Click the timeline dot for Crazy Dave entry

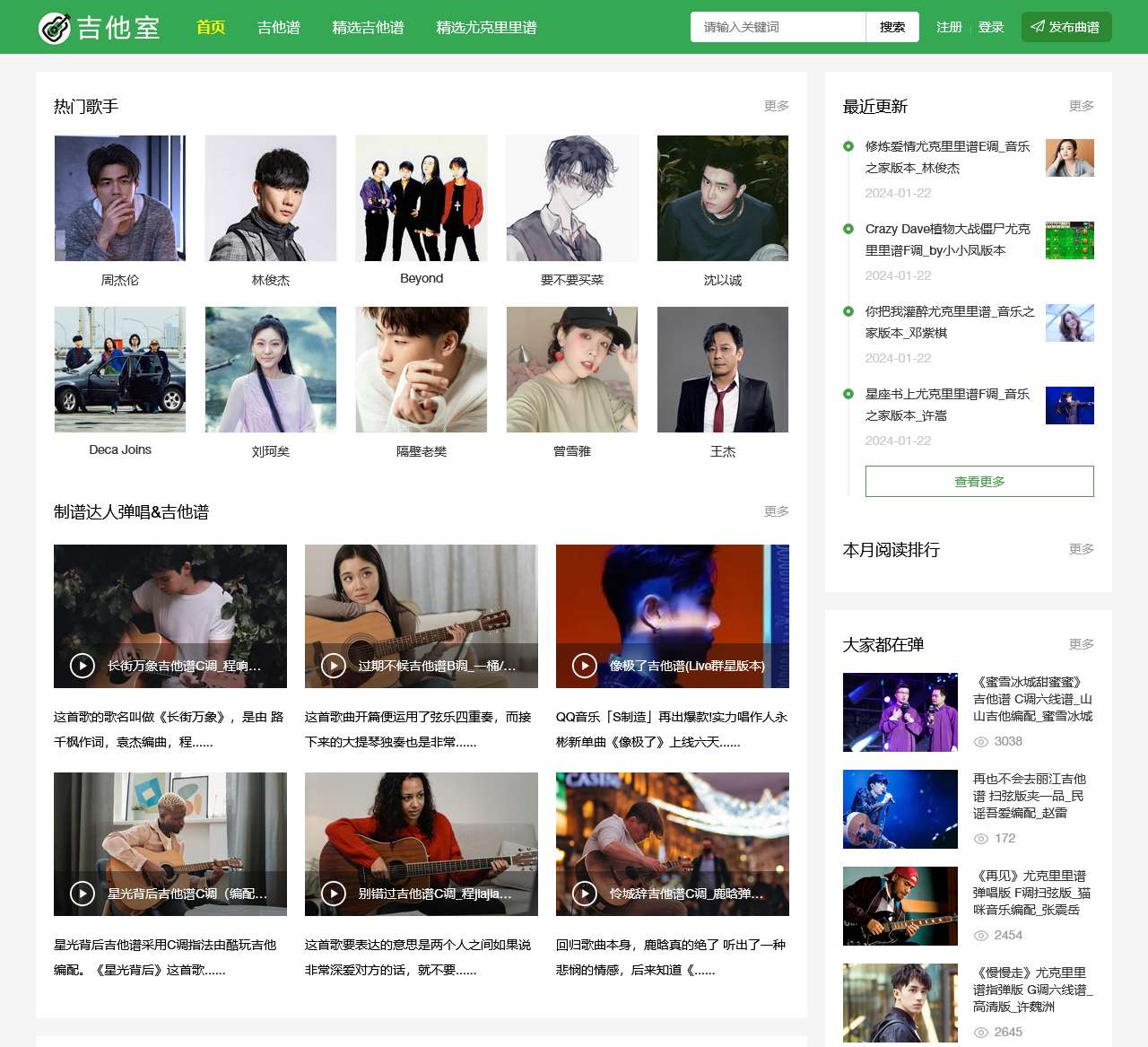coord(848,229)
